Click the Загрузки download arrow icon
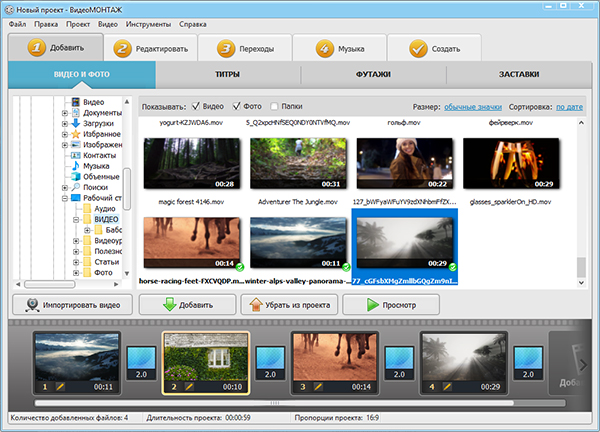The image size is (600, 432). tap(74, 123)
